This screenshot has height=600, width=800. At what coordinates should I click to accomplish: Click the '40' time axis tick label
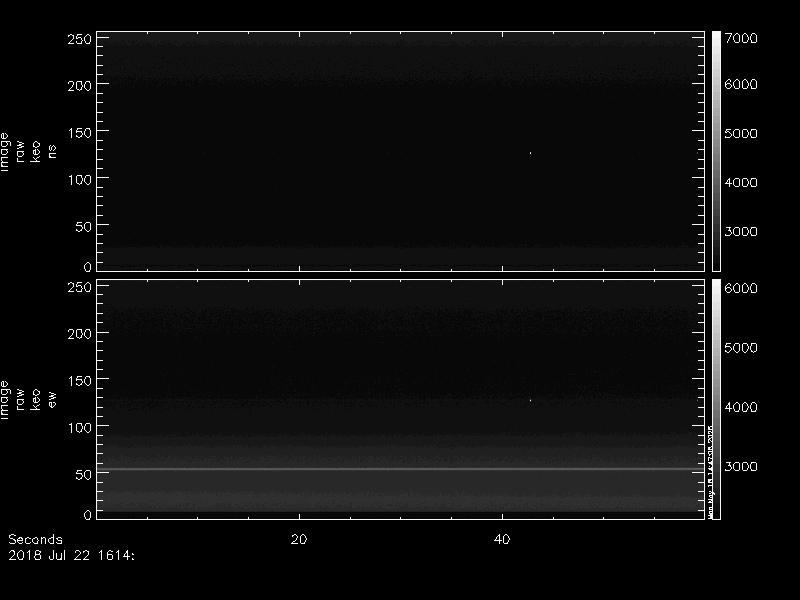[502, 540]
